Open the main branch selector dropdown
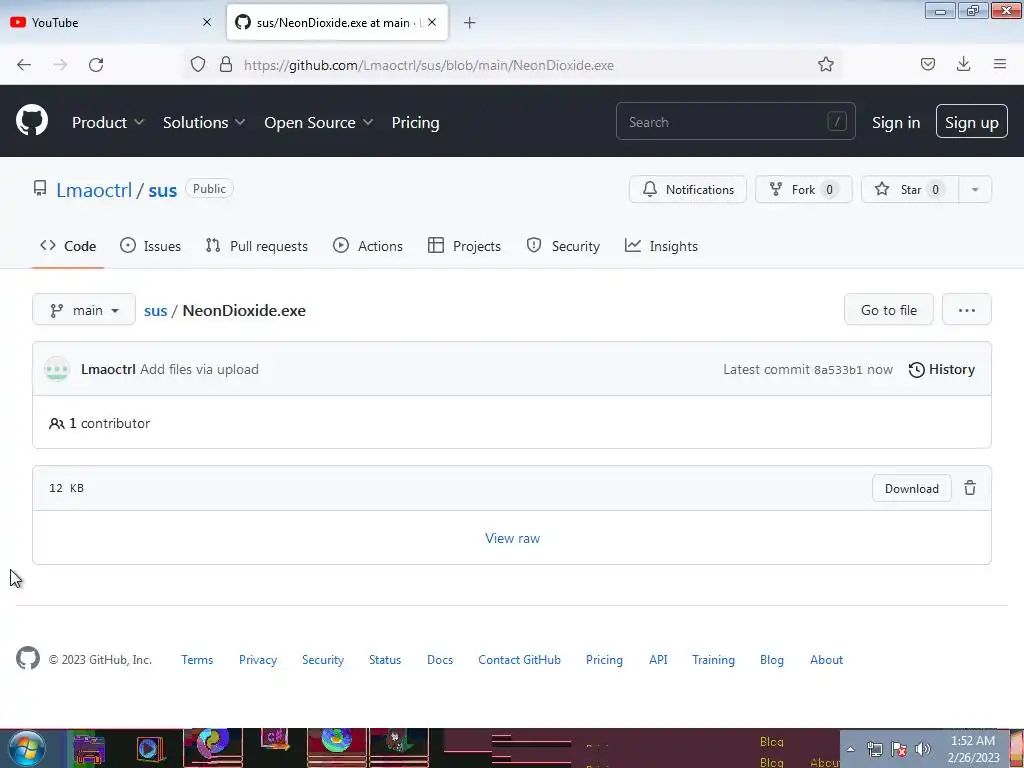The height and width of the screenshot is (768, 1024). click(84, 310)
